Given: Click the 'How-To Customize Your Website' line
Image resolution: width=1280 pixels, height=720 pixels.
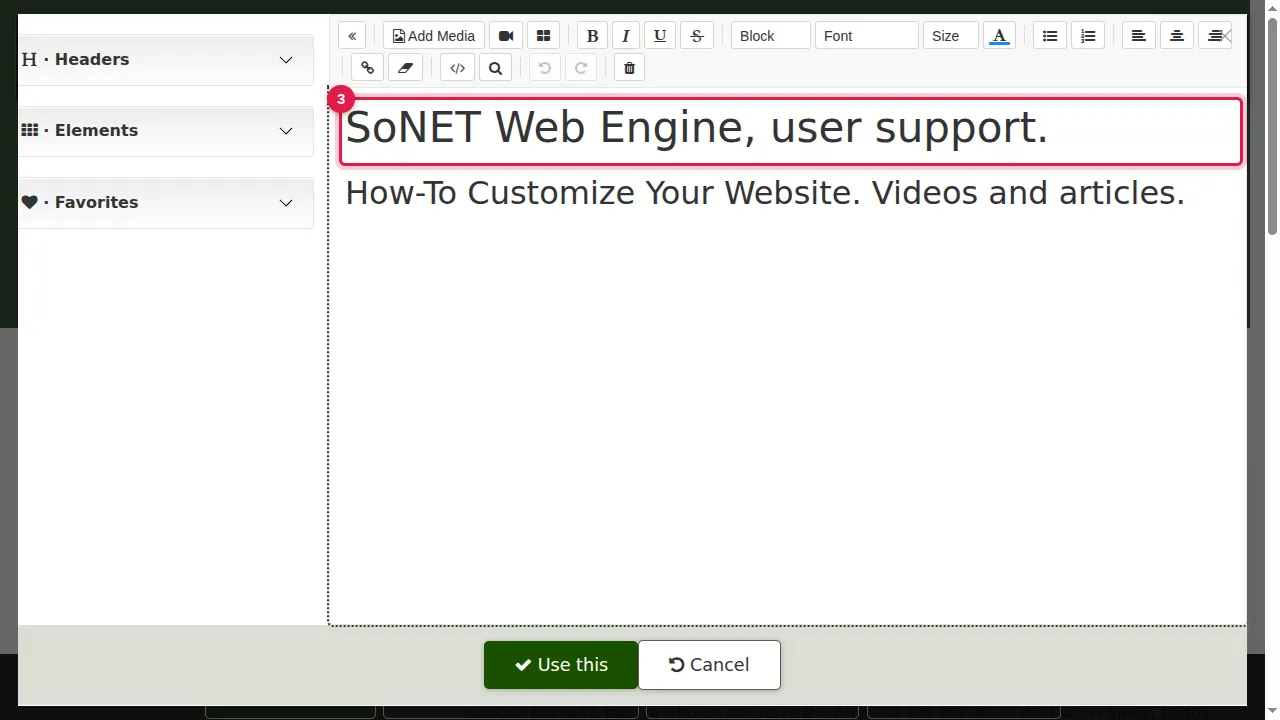Looking at the screenshot, I should pyautogui.click(x=765, y=193).
